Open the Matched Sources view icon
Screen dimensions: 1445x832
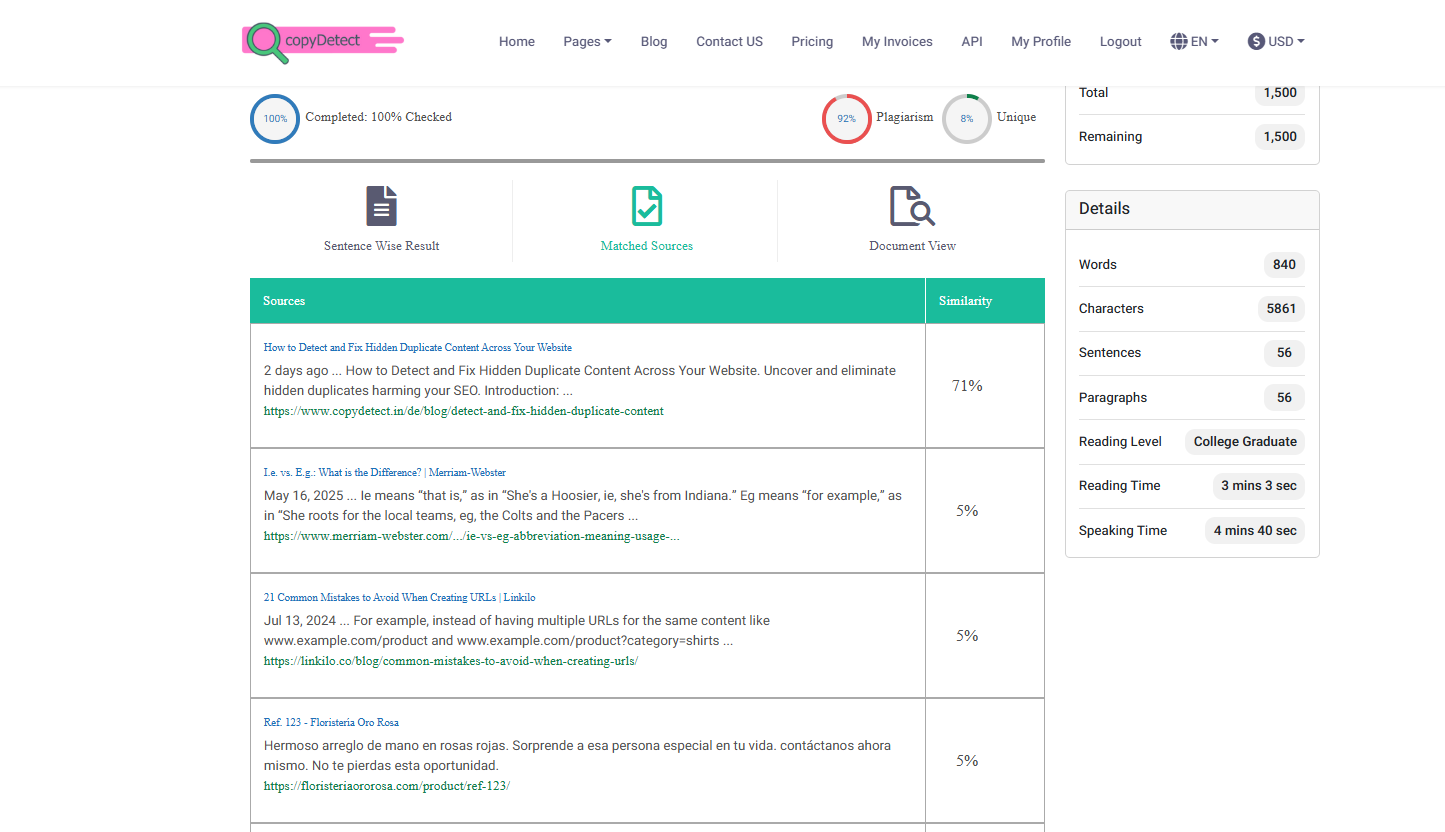pos(646,205)
